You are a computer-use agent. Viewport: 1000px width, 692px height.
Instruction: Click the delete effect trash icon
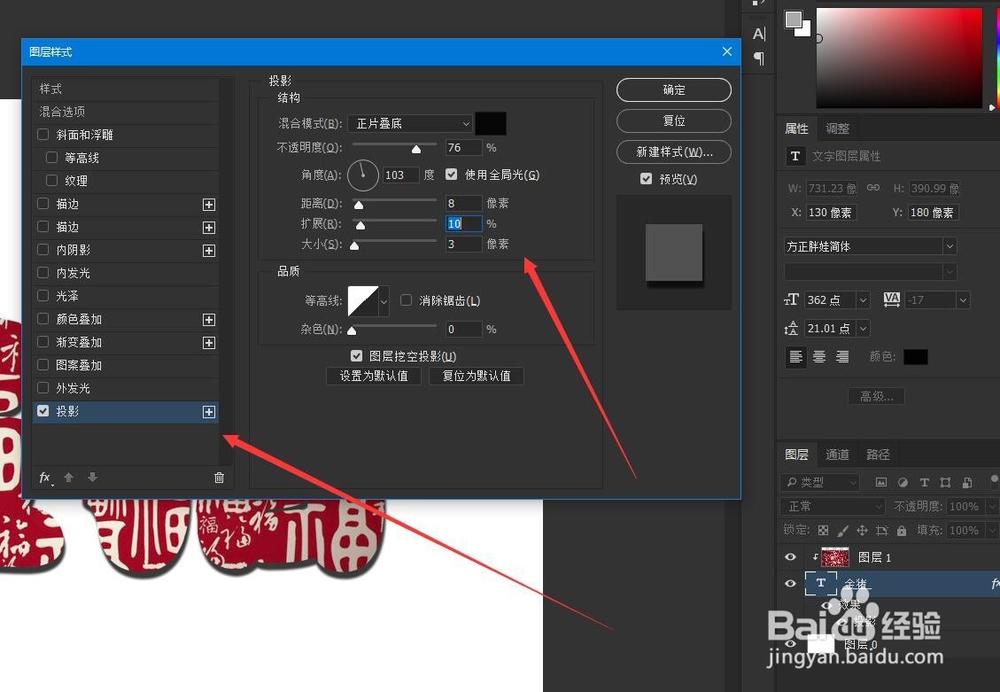tap(219, 478)
